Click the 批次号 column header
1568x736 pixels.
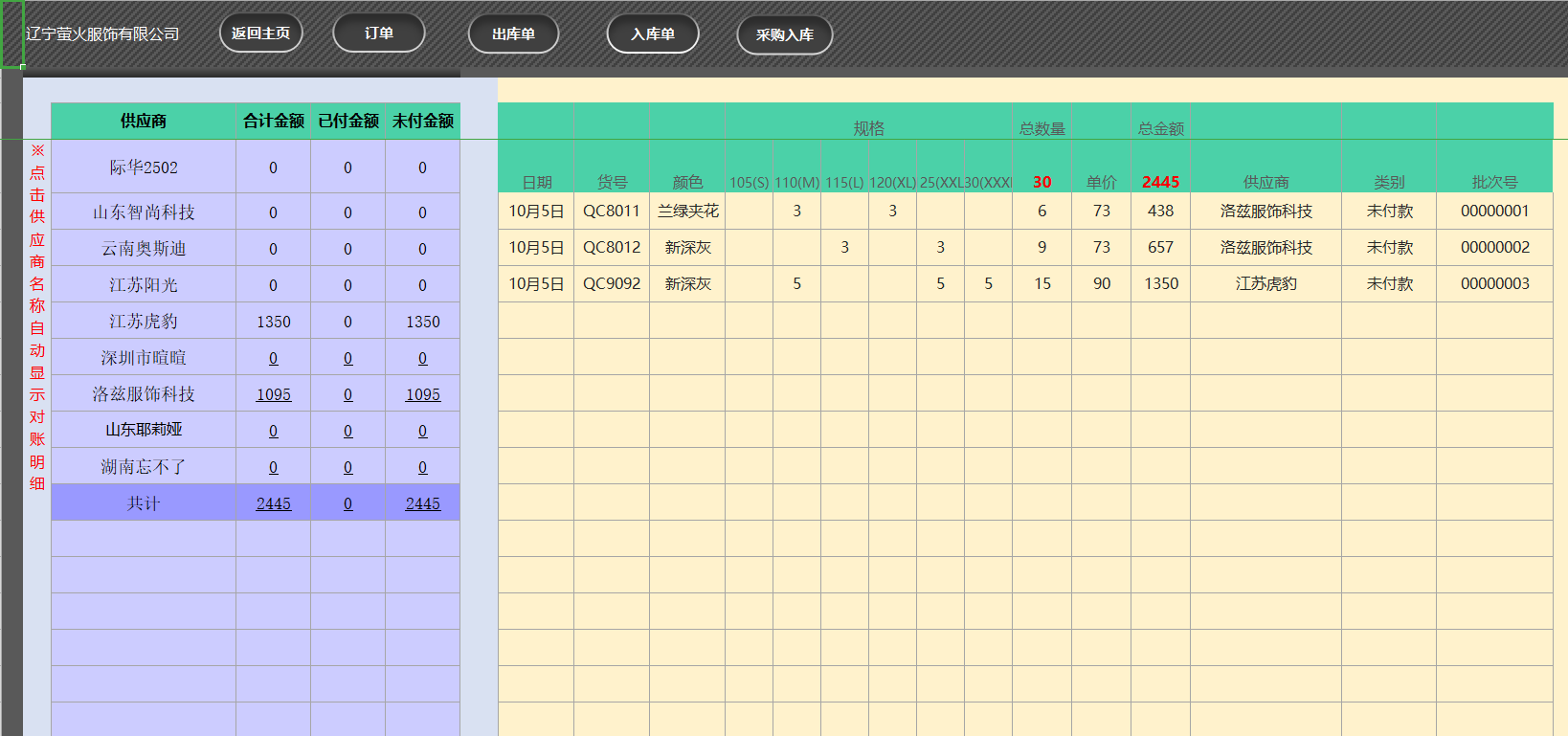coord(1495,182)
